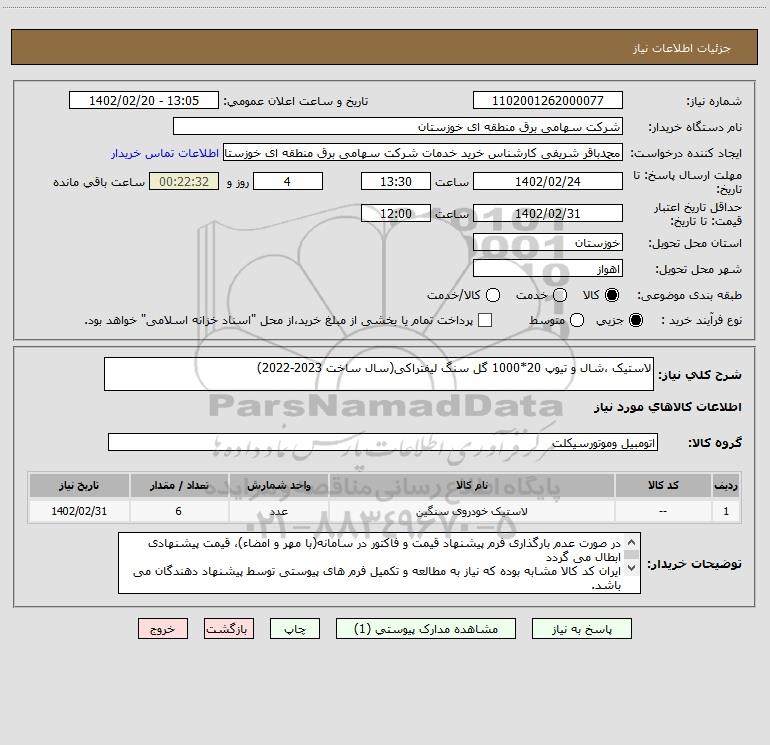Click the خروج exit button
The width and height of the screenshot is (770, 745).
click(x=162, y=629)
